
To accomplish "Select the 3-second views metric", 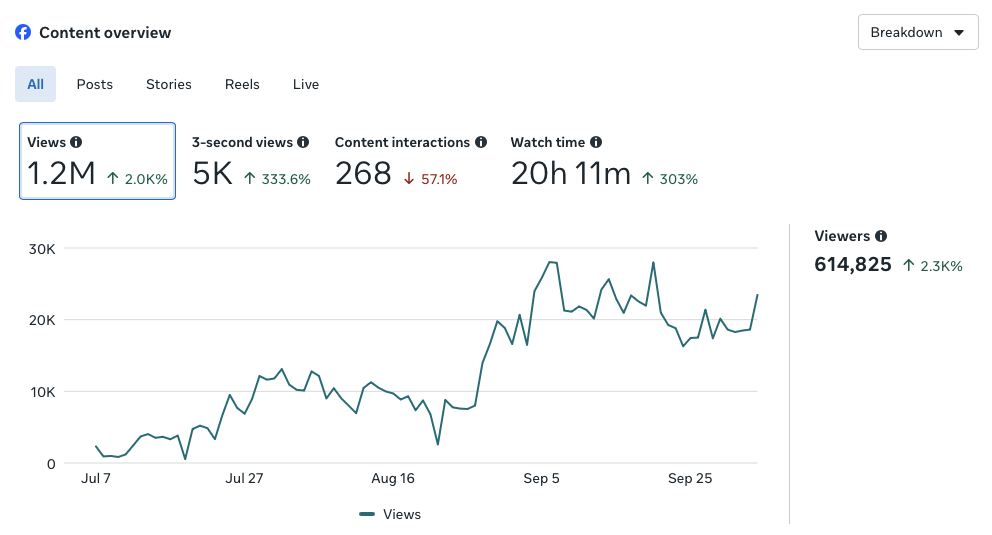I will pyautogui.click(x=251, y=161).
